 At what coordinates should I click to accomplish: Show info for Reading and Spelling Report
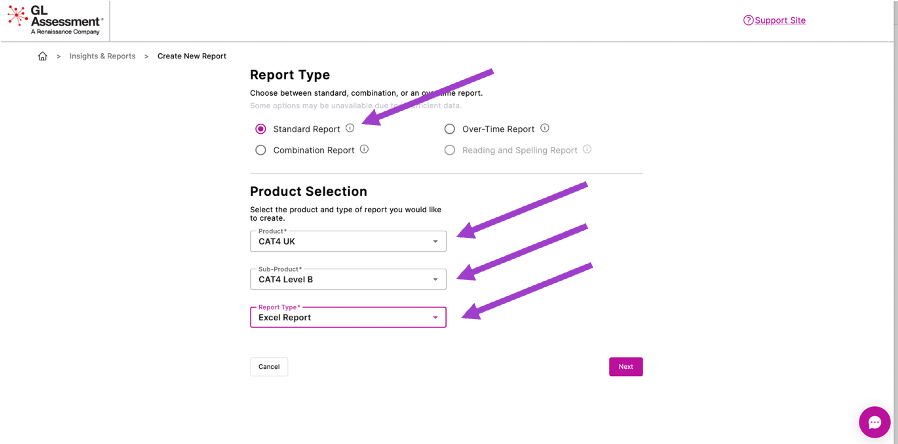(587, 150)
